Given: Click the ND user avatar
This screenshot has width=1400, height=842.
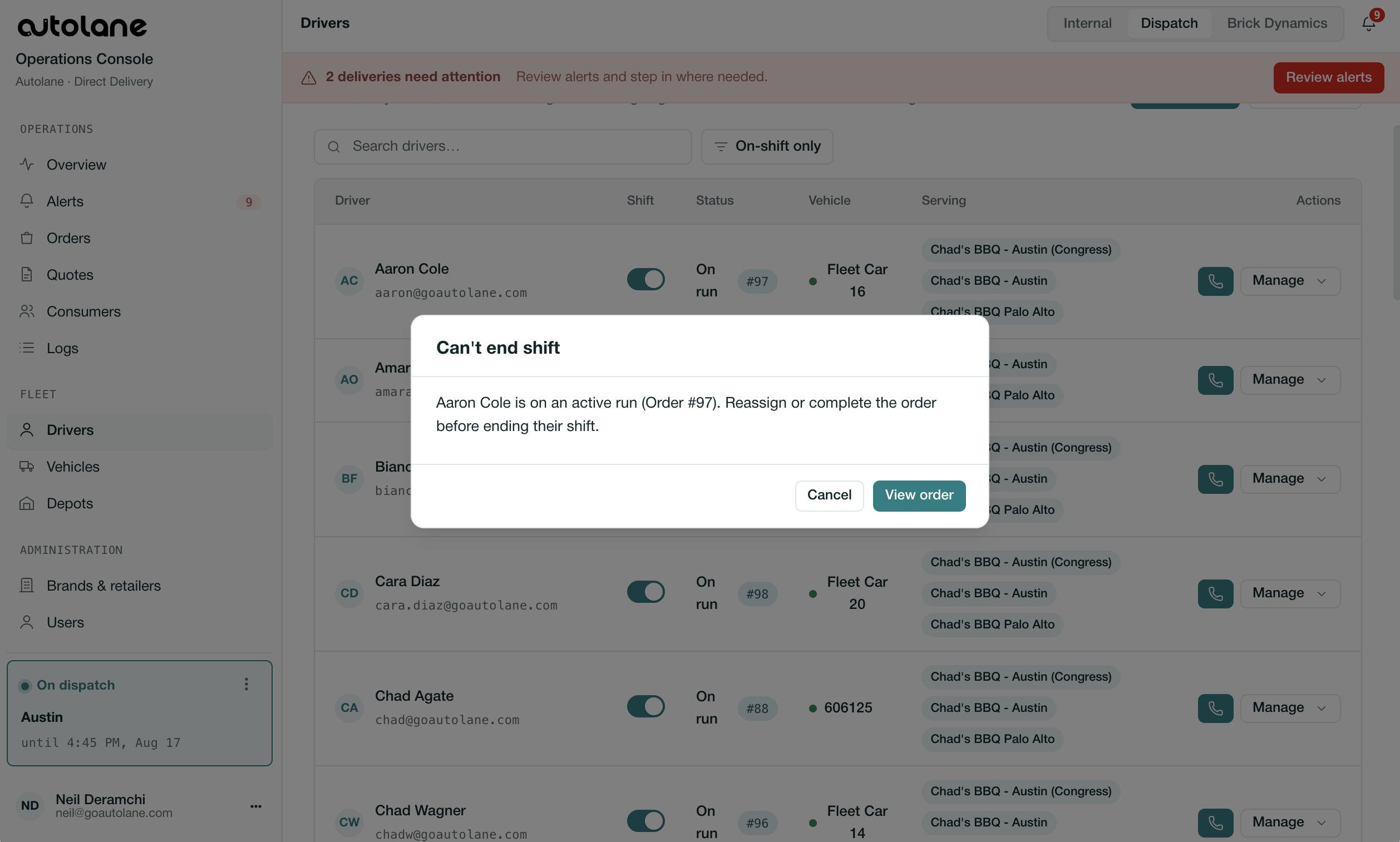Looking at the screenshot, I should [x=30, y=806].
